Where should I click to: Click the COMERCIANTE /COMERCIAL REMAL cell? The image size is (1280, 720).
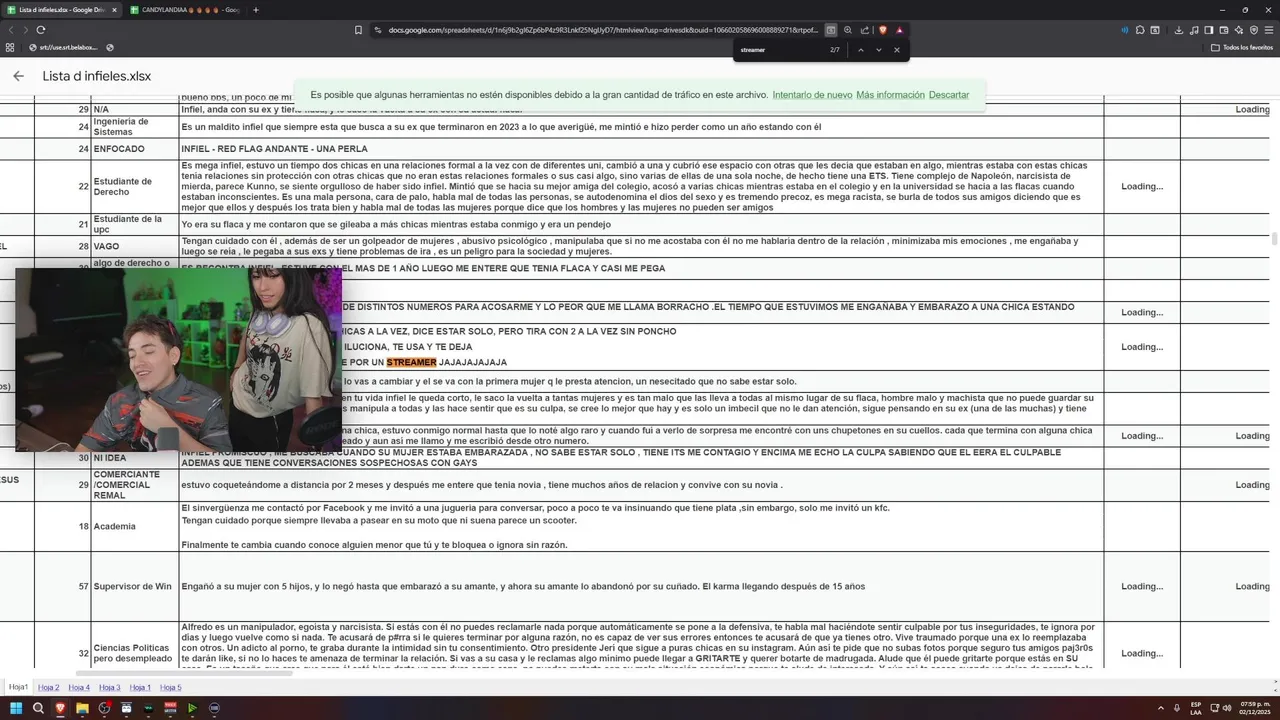(134, 485)
